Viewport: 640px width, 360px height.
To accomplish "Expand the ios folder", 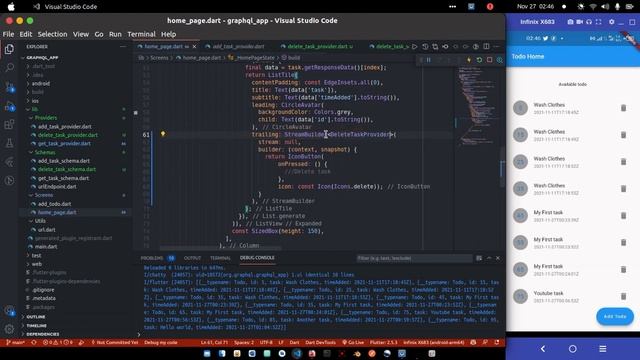I will [35, 100].
